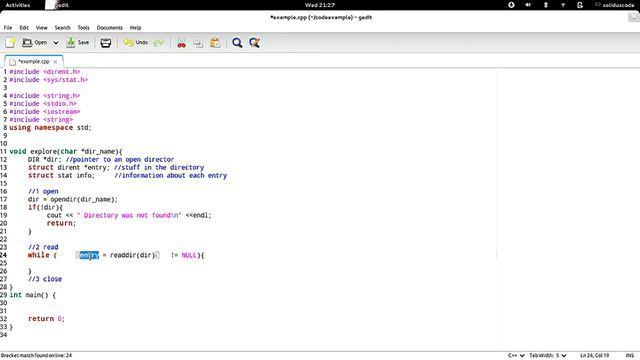Click the highlighted word entry on line 24
The height and width of the screenshot is (360, 640).
89,255
